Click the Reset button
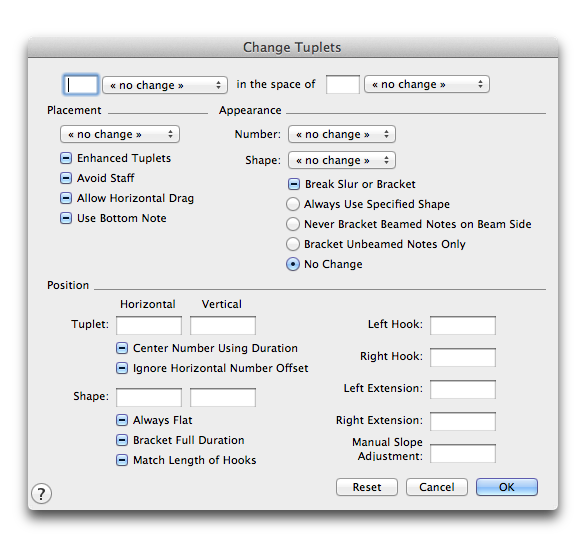The width and height of the screenshot is (586, 546). 367,487
